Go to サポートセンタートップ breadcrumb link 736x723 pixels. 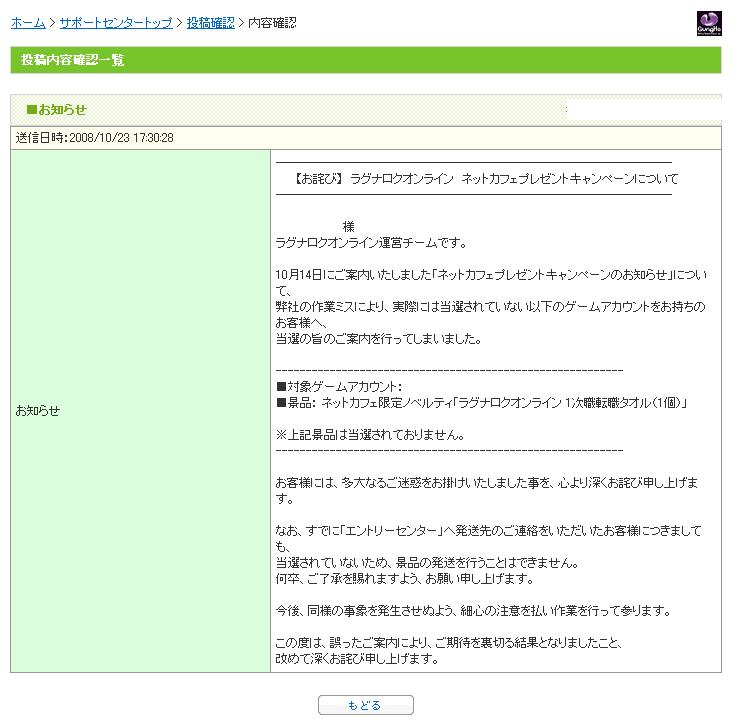click(x=116, y=23)
